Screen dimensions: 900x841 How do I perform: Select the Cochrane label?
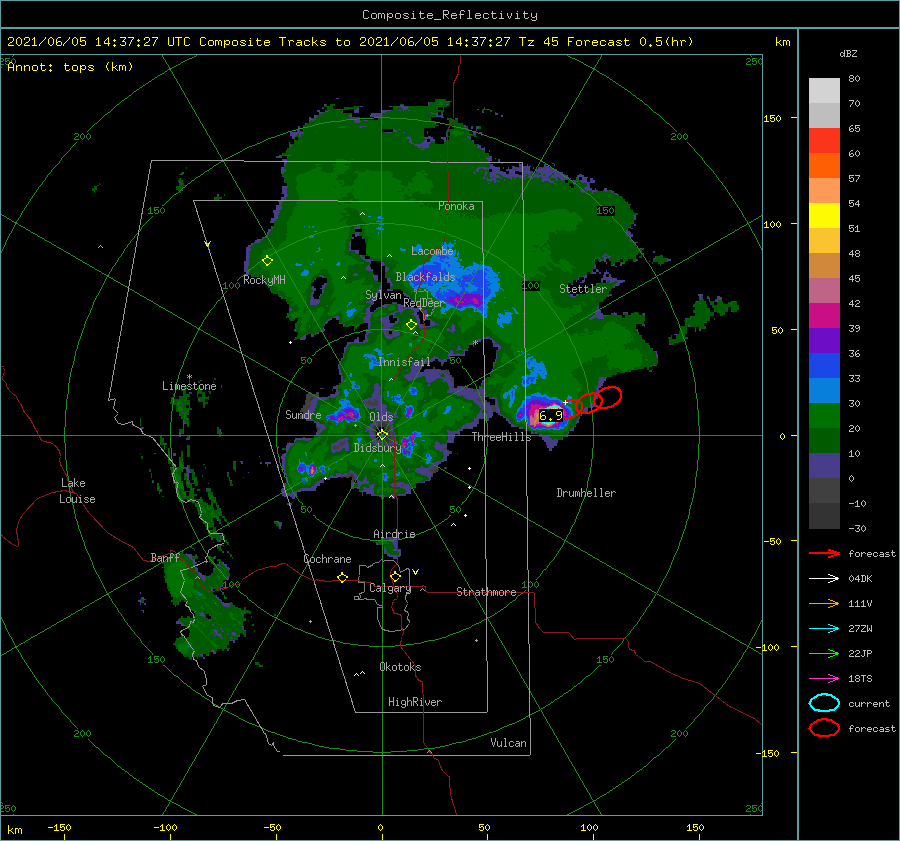point(327,559)
